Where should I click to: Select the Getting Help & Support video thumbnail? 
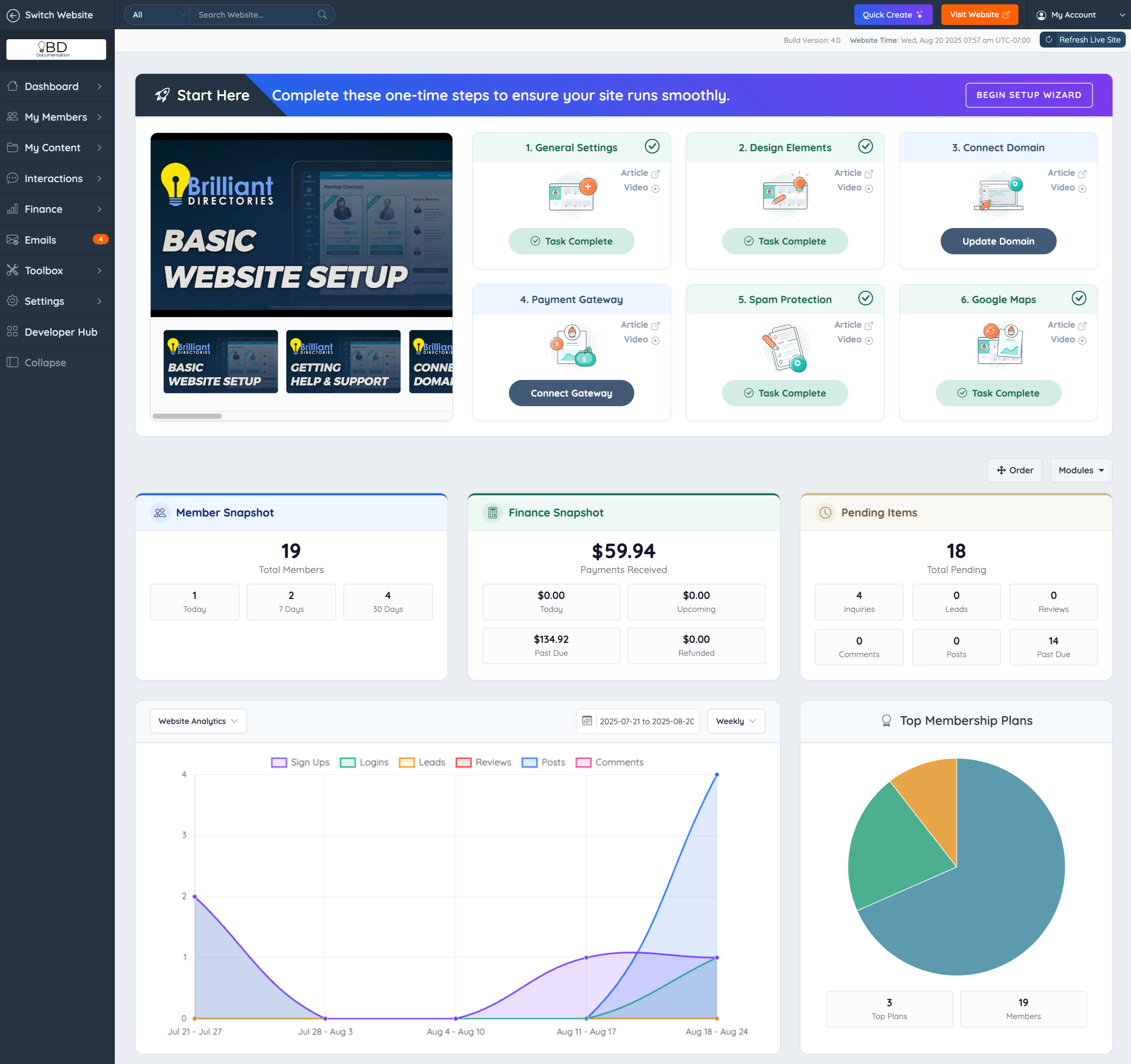tap(343, 362)
